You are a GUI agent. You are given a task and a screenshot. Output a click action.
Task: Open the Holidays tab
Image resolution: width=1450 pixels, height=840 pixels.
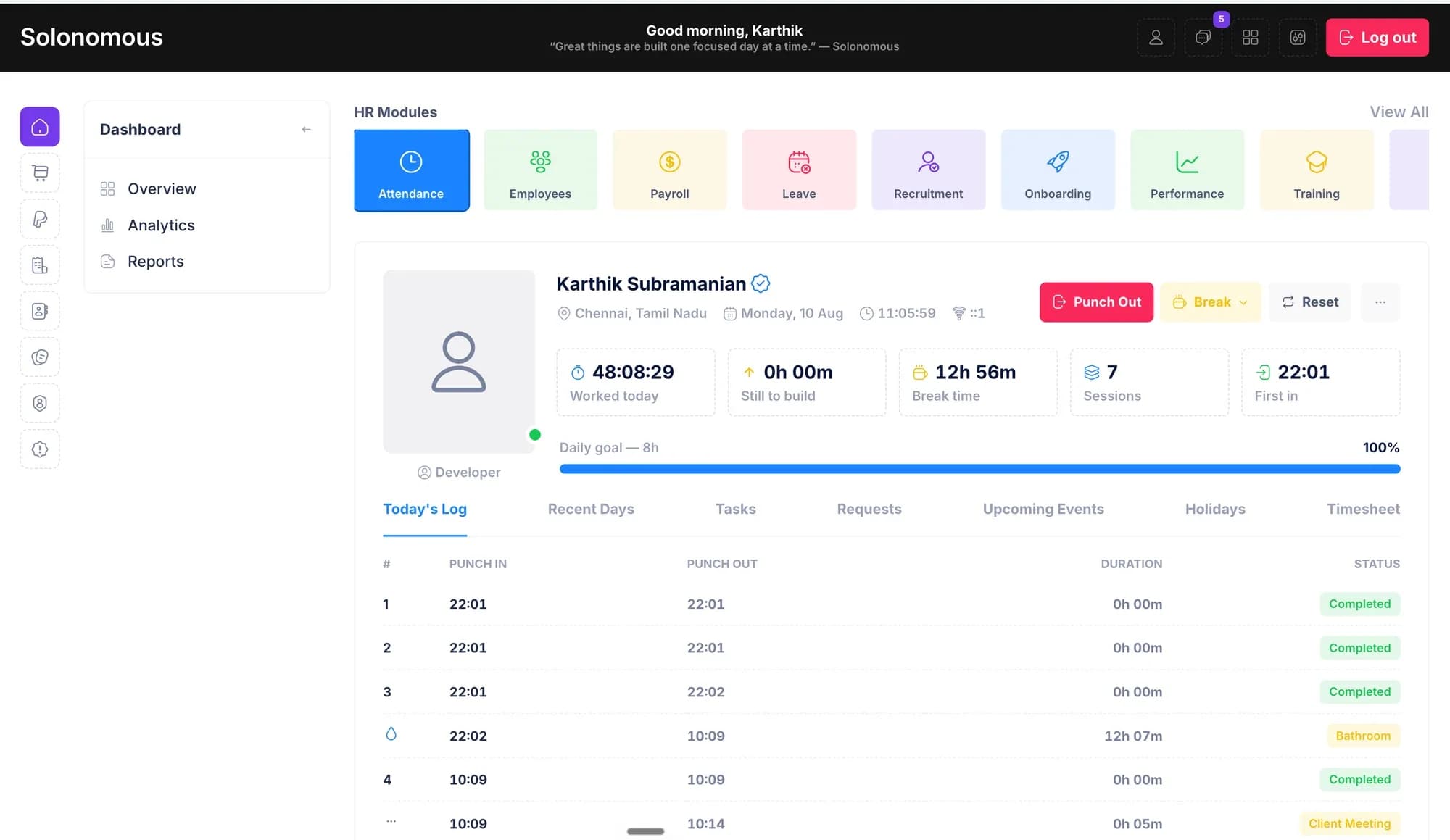click(1215, 509)
